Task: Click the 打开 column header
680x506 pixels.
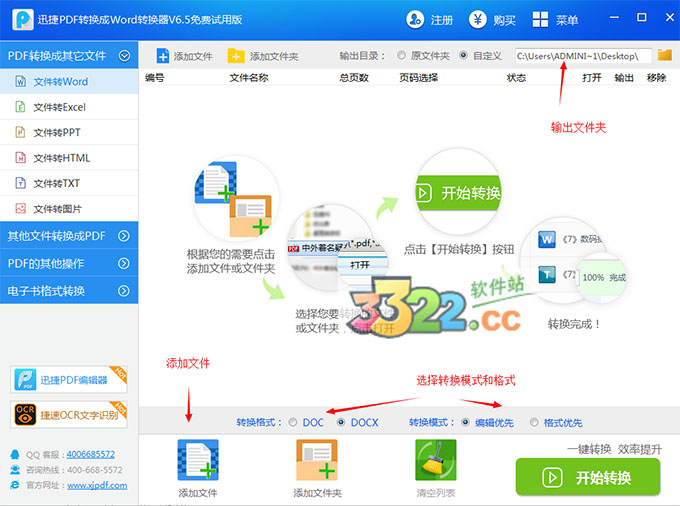Action: (x=592, y=78)
